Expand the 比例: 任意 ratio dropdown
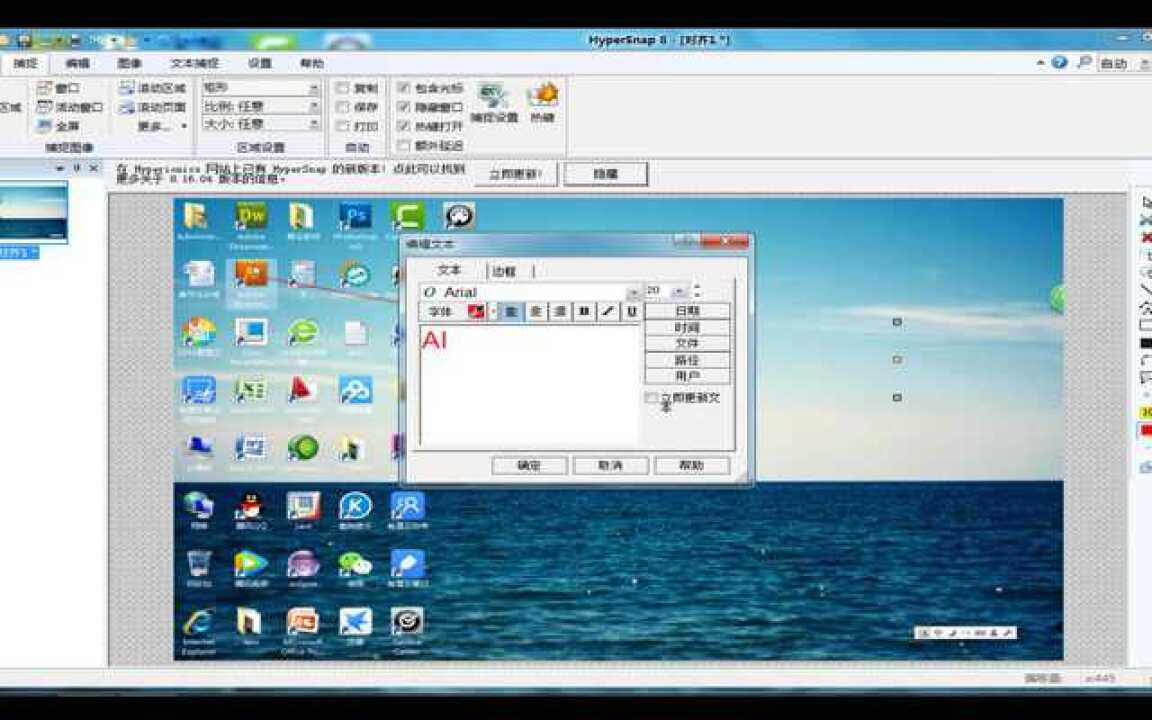1152x720 pixels. click(x=313, y=107)
